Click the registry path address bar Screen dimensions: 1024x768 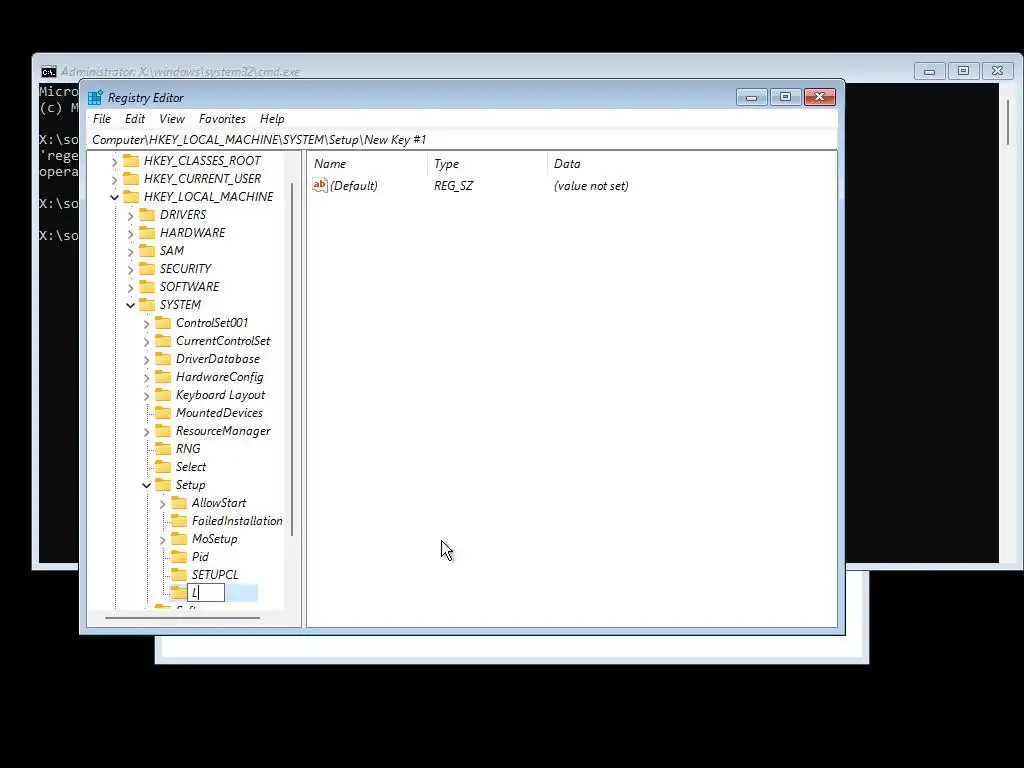pyautogui.click(x=462, y=140)
